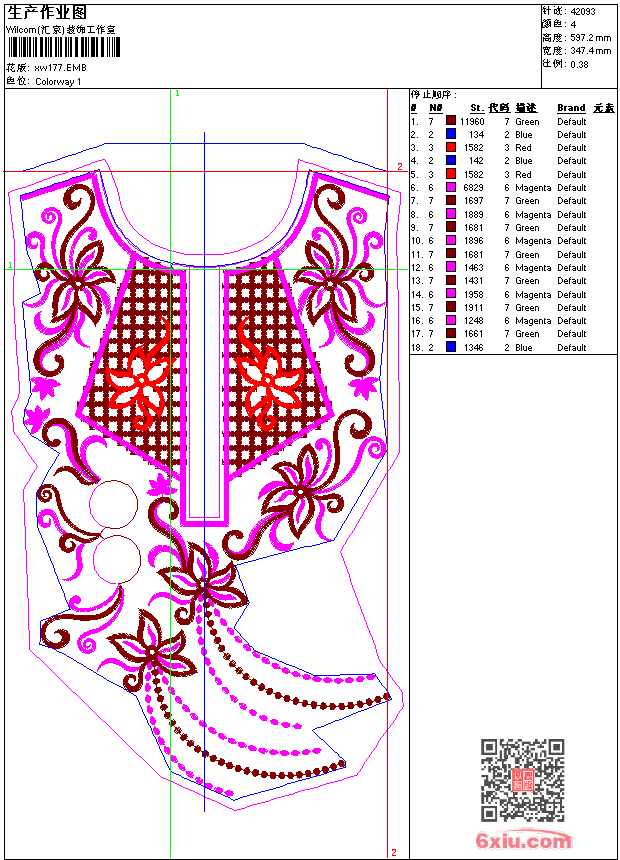Click stitch count '1697'
The height and width of the screenshot is (860, 620).
[x=474, y=201]
